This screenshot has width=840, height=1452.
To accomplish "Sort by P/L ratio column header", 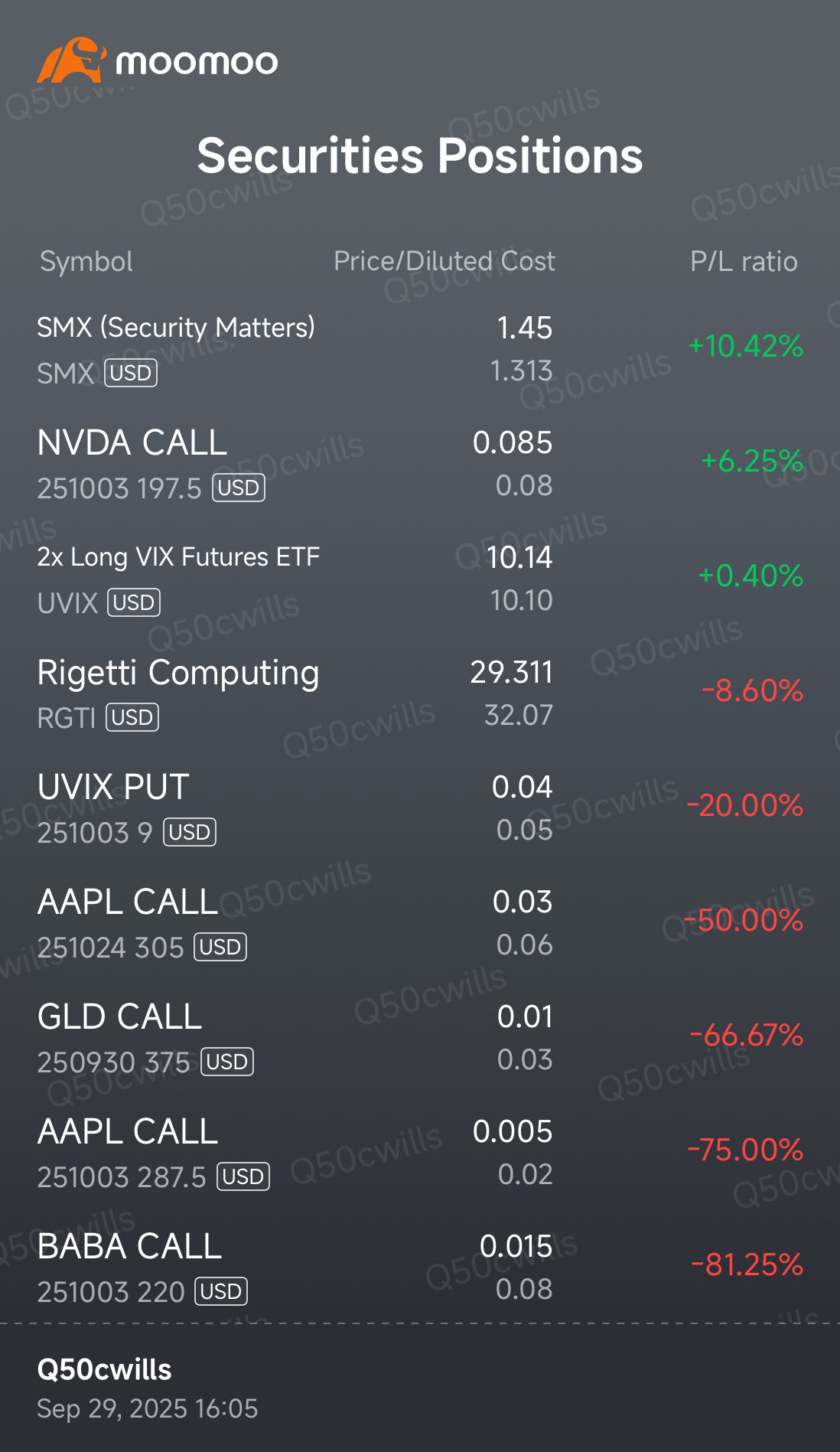I will pyautogui.click(x=743, y=262).
